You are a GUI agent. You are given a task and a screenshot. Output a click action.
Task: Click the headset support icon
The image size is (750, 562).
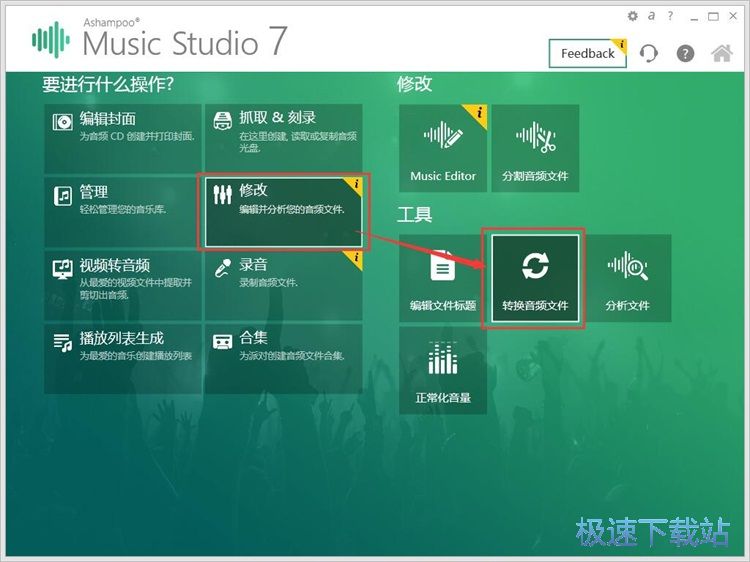click(x=649, y=53)
